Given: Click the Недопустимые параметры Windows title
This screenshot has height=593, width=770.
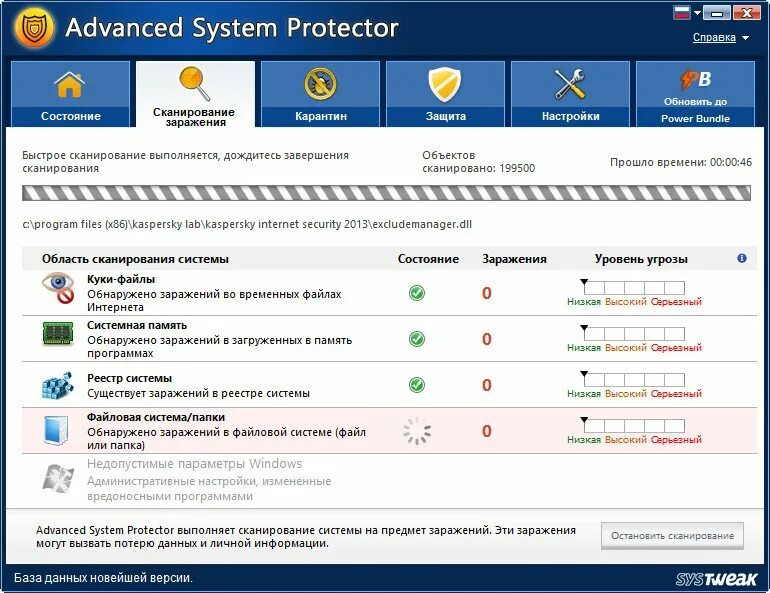Looking at the screenshot, I should click(x=194, y=464).
